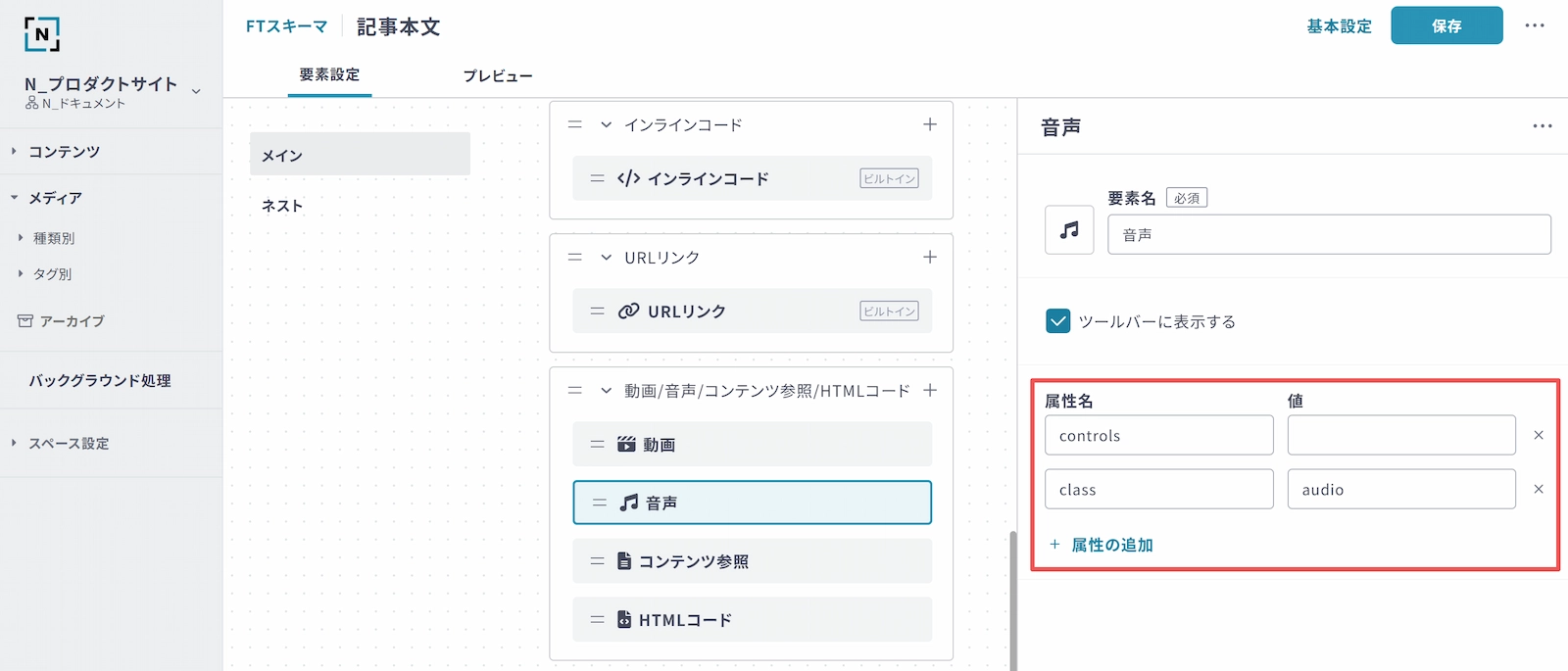Collapse the URLリンク group chevron
Screen dimensions: 1568x671
(x=606, y=258)
